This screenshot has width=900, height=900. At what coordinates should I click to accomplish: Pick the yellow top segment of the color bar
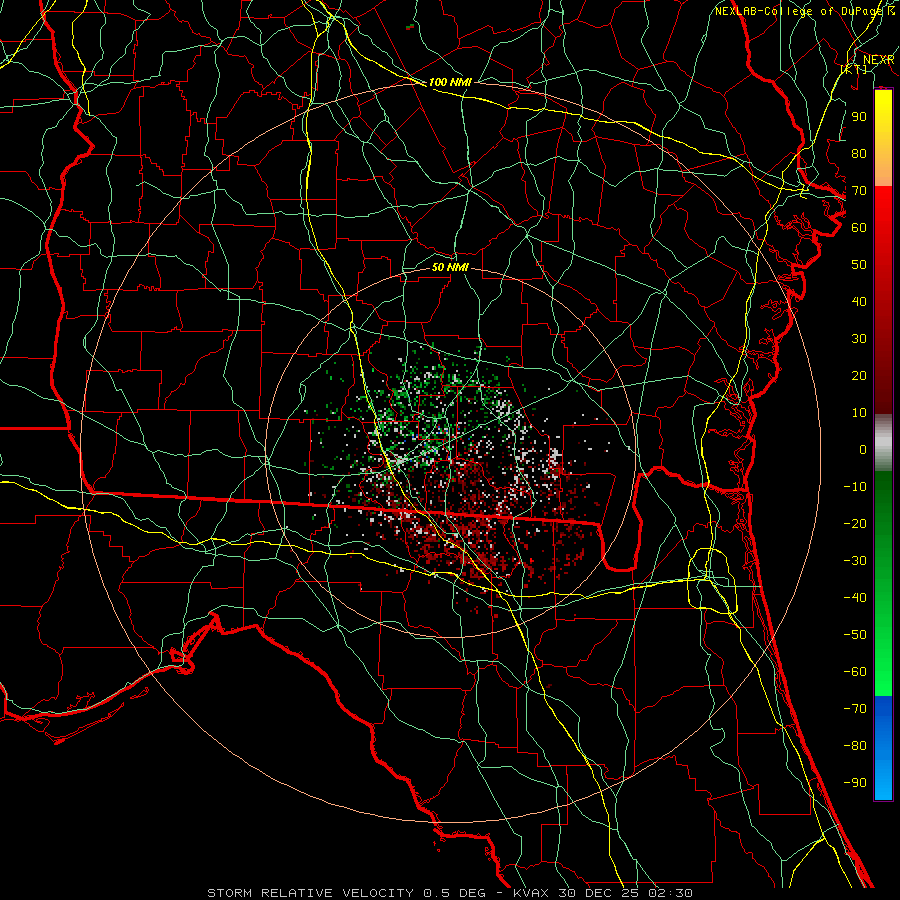[x=883, y=138]
